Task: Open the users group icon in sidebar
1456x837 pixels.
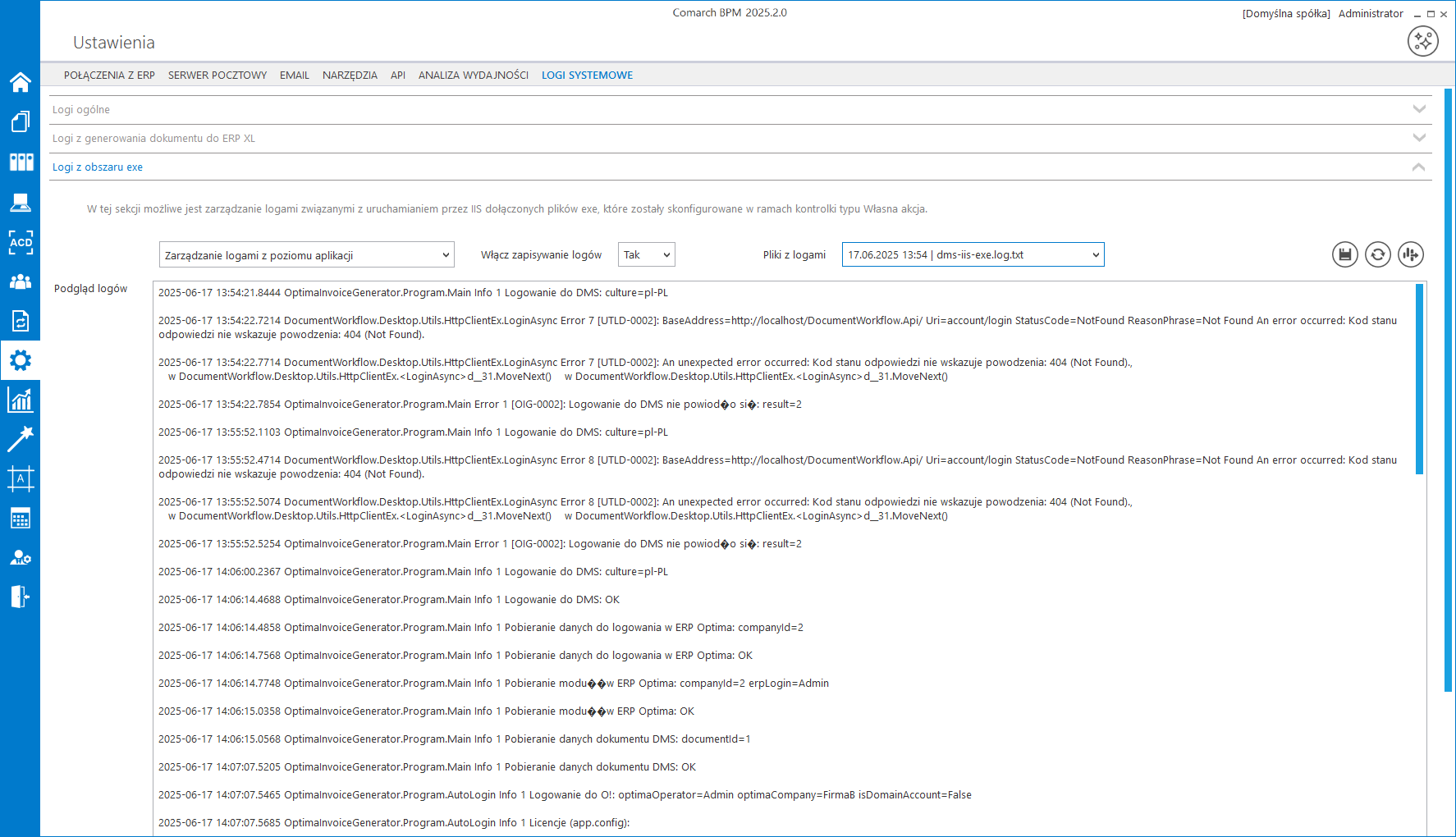Action: click(20, 281)
